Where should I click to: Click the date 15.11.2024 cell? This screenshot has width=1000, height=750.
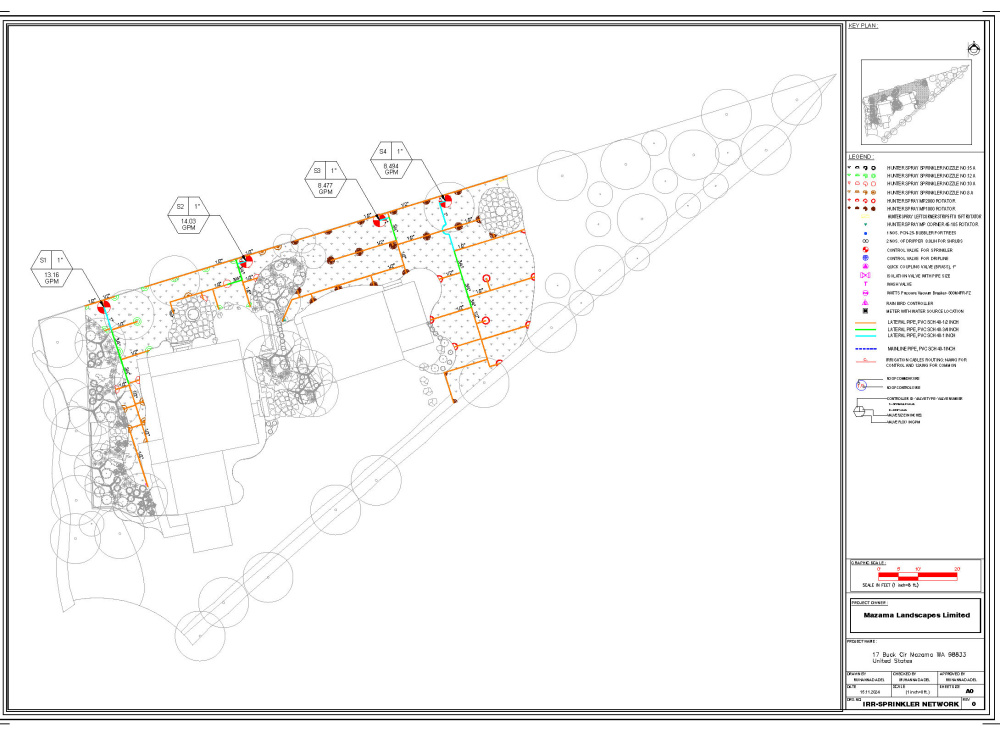click(869, 691)
